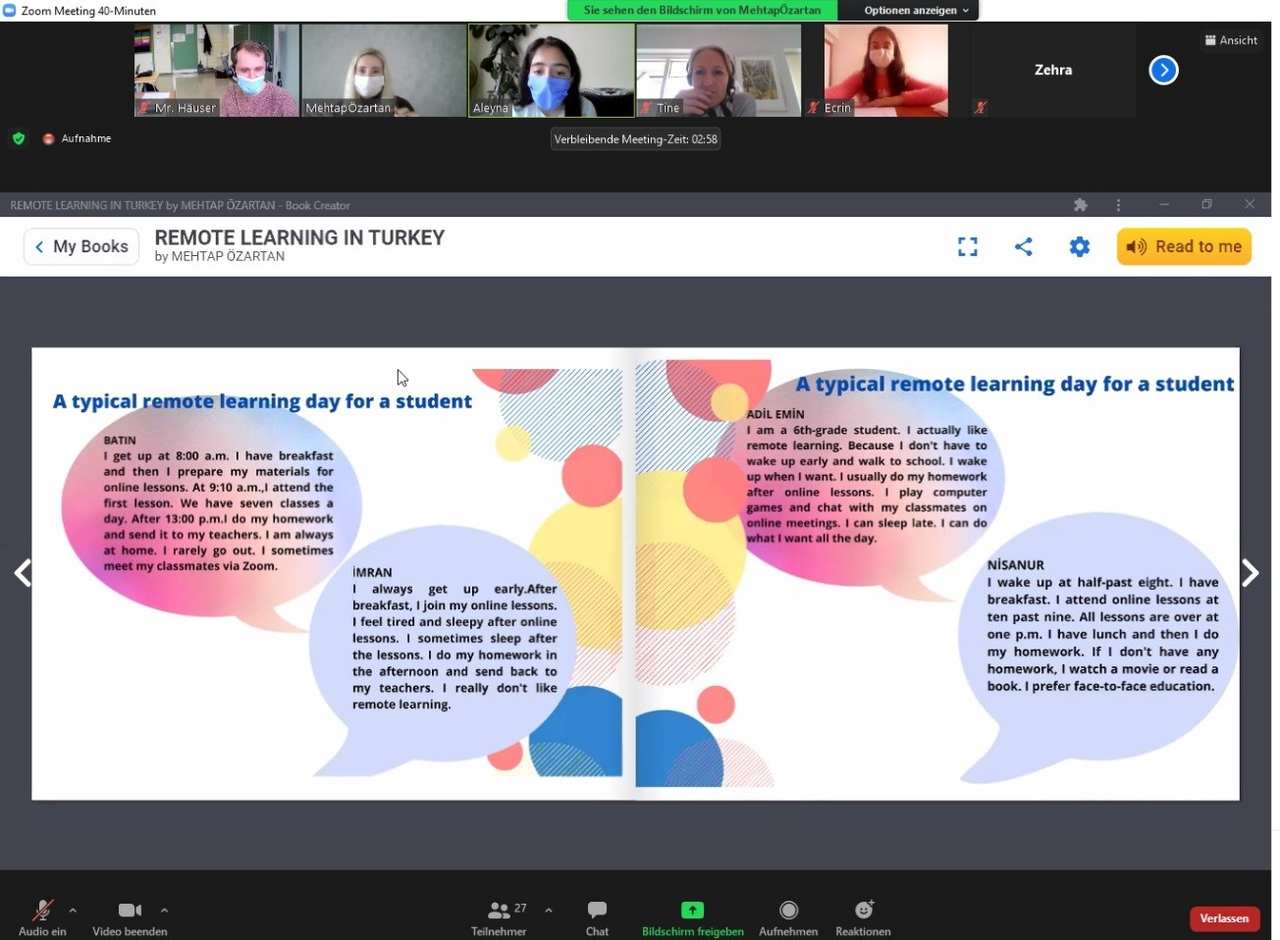Open the browser three-dot menu
The height and width of the screenshot is (940, 1280).
(x=1118, y=204)
